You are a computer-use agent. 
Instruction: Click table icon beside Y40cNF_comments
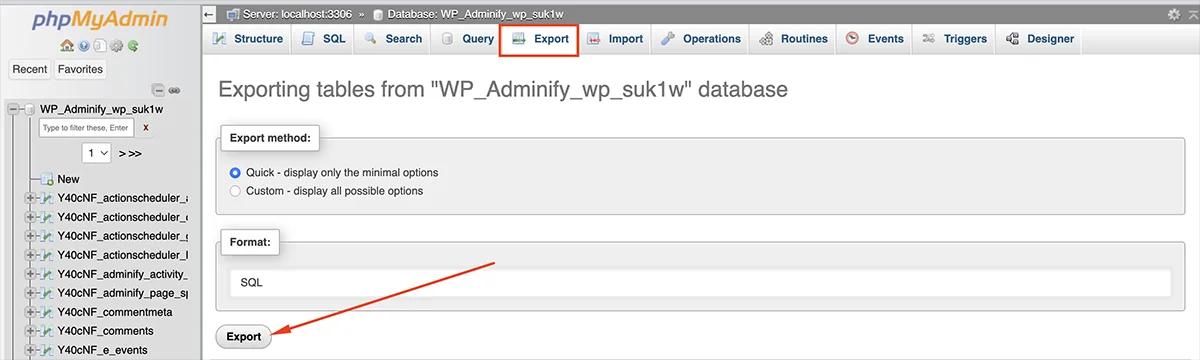point(47,331)
